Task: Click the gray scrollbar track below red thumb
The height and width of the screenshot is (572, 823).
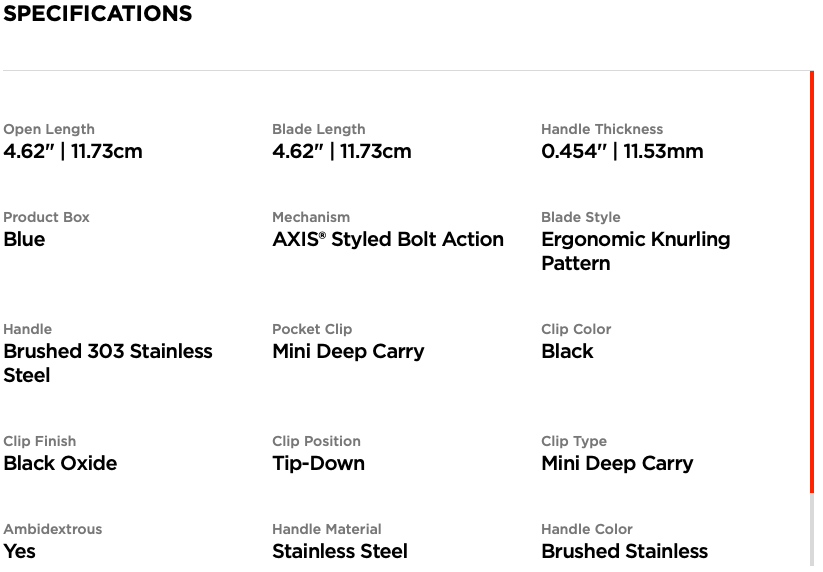Action: pyautogui.click(x=812, y=532)
